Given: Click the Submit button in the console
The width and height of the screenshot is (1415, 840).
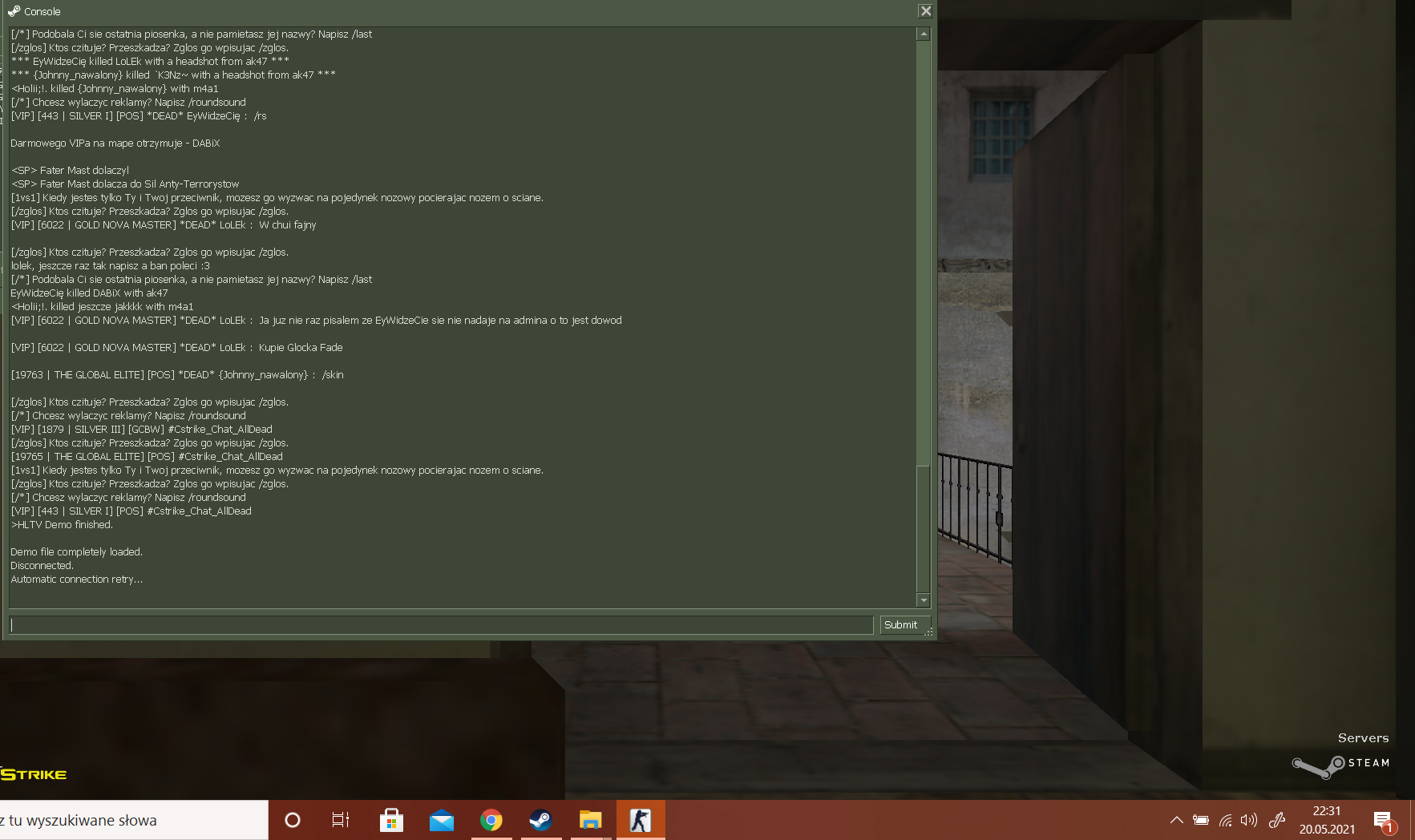Looking at the screenshot, I should tap(900, 625).
